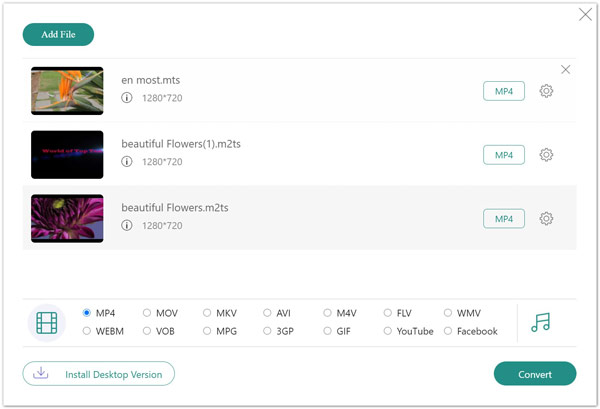Open settings gear for en most.mts
This screenshot has width=600, height=409.
click(546, 91)
